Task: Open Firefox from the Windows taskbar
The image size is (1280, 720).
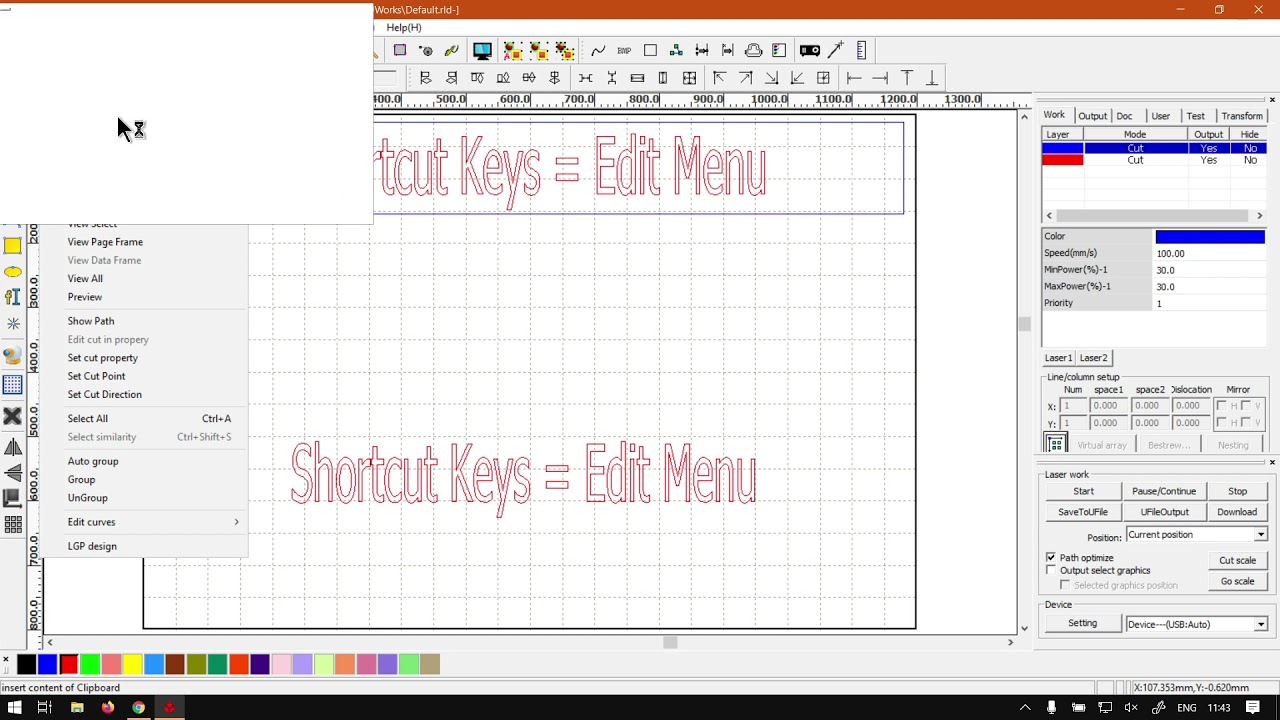Action: [107, 707]
